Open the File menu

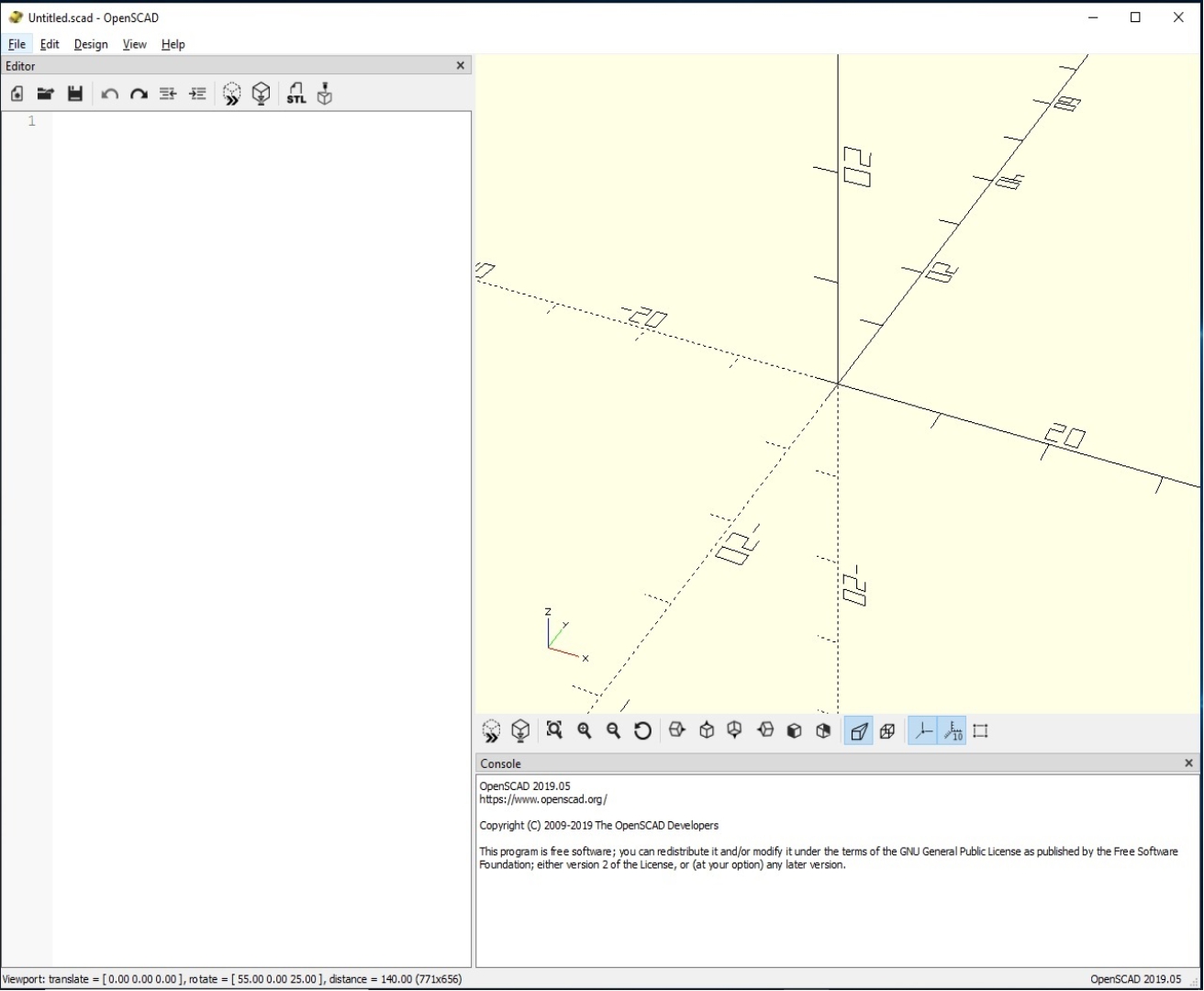17,44
